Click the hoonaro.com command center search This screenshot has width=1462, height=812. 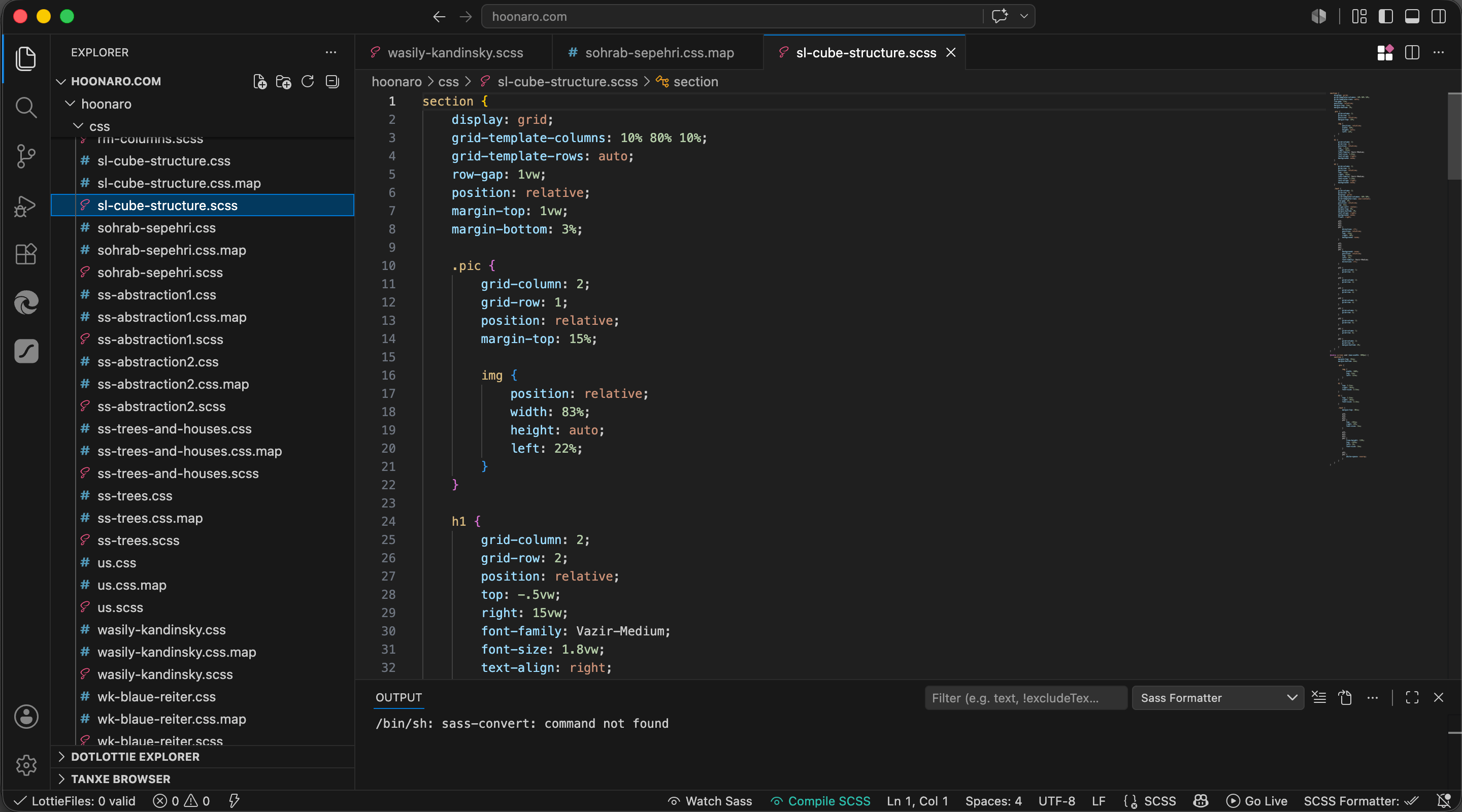(x=732, y=16)
